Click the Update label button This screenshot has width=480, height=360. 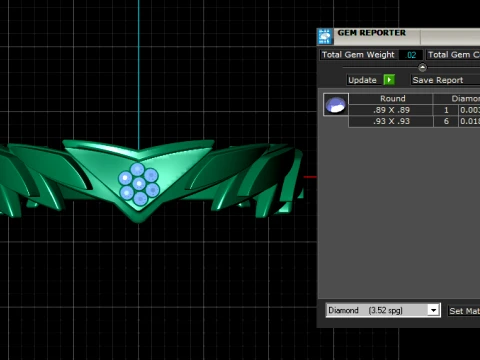click(x=362, y=80)
